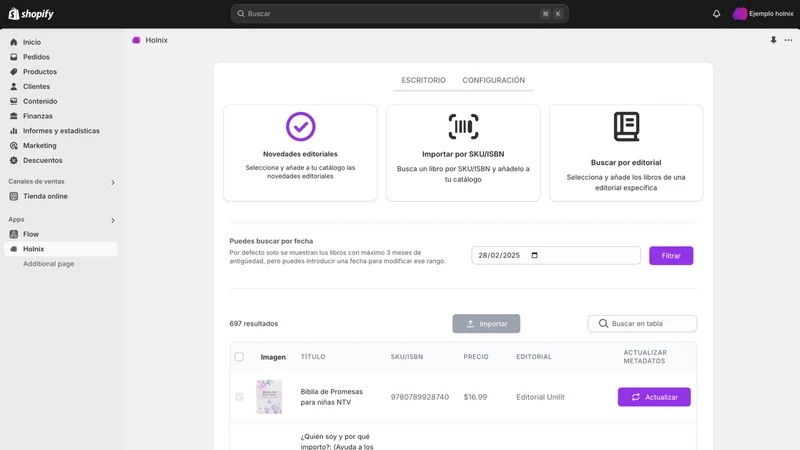Click the Buscar en tabla field
This screenshot has width=800, height=450.
coord(642,323)
